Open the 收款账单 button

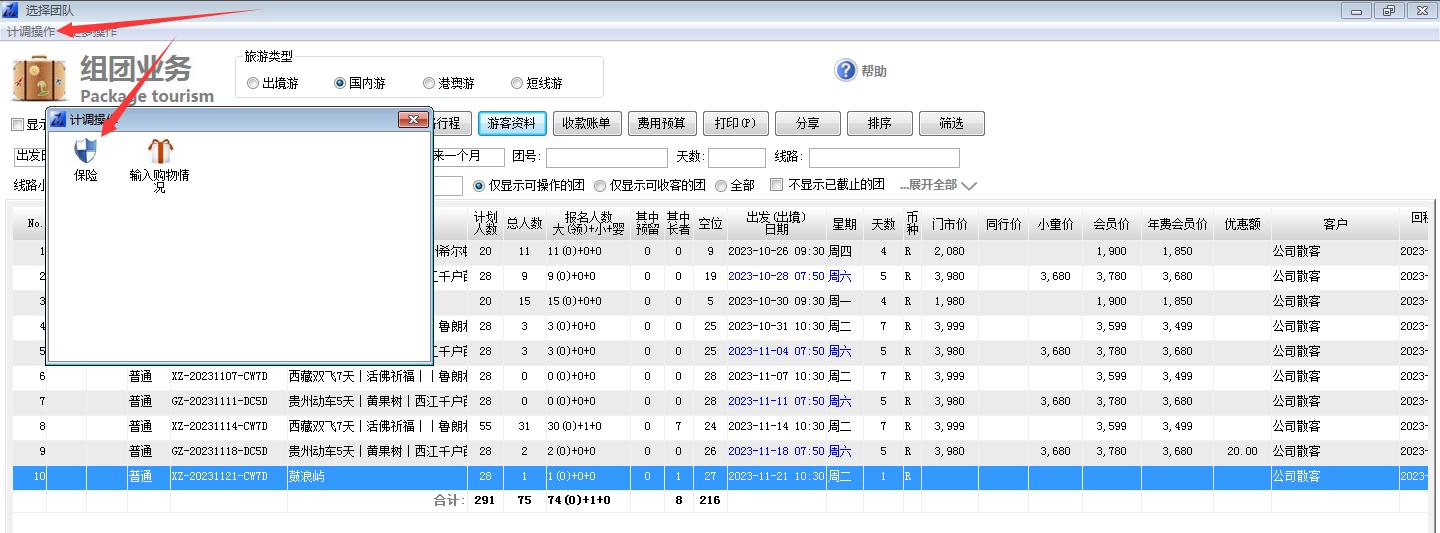pos(587,123)
